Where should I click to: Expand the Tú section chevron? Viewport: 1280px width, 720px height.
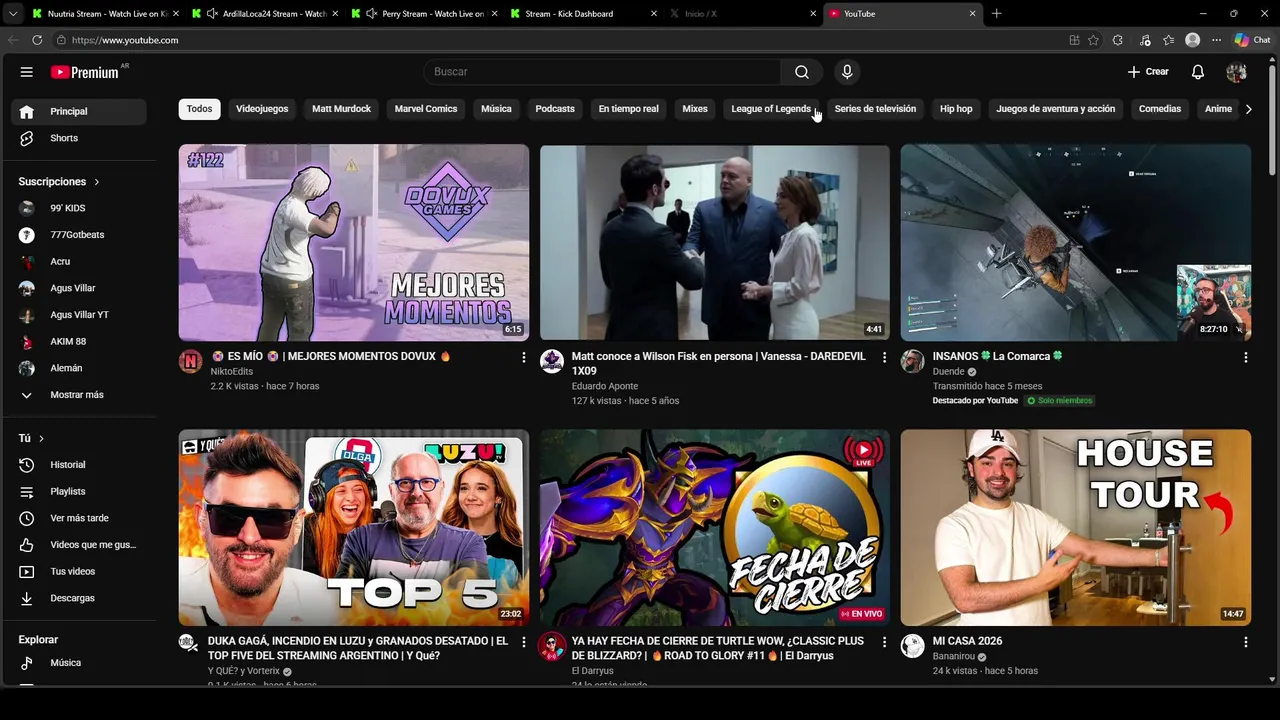point(41,438)
